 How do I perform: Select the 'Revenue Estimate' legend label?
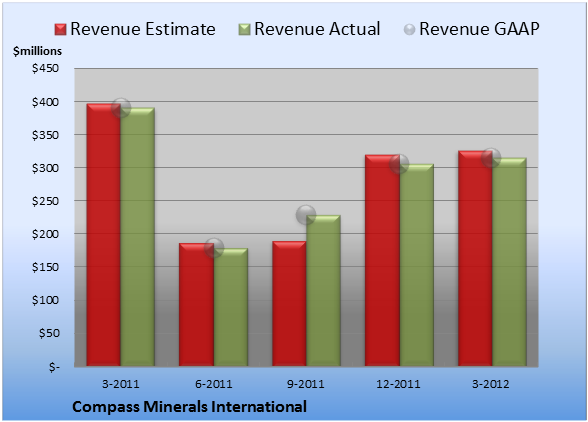[x=143, y=29]
